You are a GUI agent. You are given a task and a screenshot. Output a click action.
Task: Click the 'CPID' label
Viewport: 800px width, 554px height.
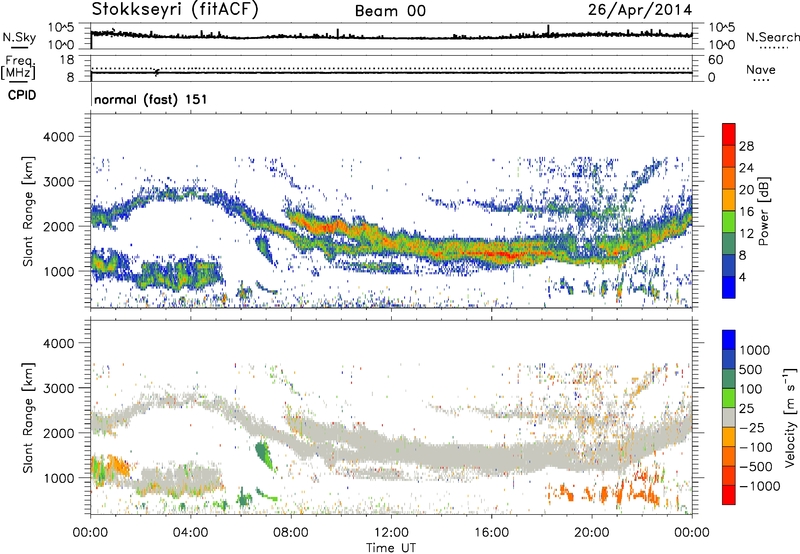click(22, 95)
